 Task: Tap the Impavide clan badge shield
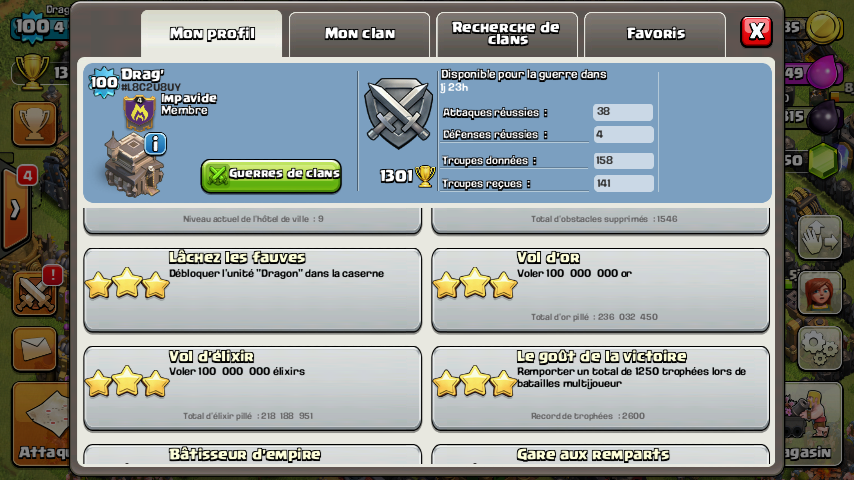tap(139, 113)
